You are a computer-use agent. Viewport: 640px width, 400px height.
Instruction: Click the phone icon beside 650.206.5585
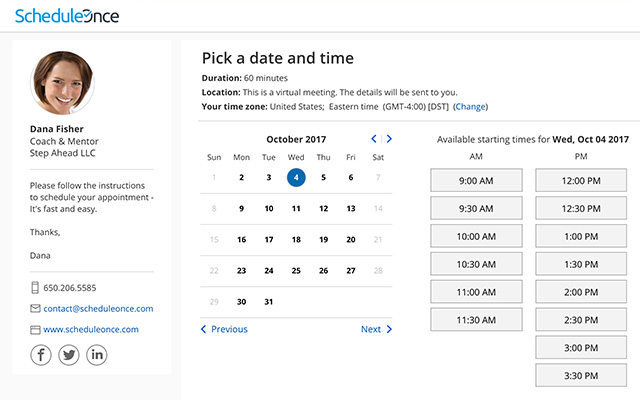tap(35, 288)
